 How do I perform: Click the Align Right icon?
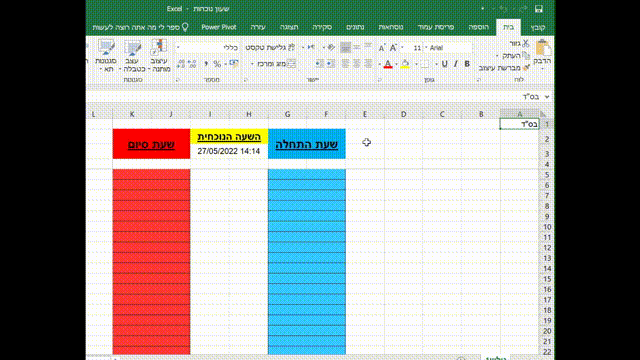368,64
